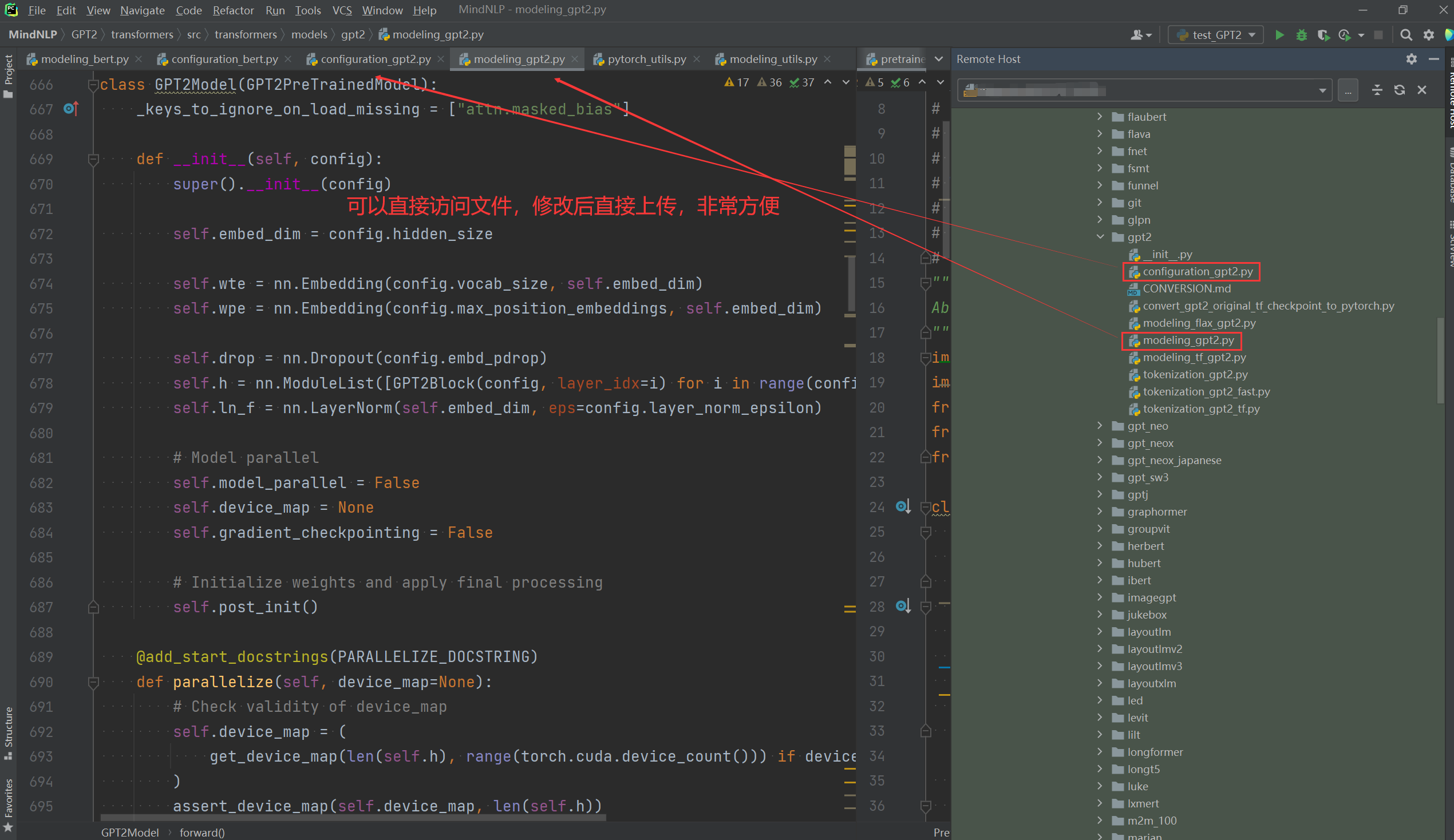Collapse the gpt2 folder in tree
Screen dimensions: 1454x840
click(x=1100, y=237)
